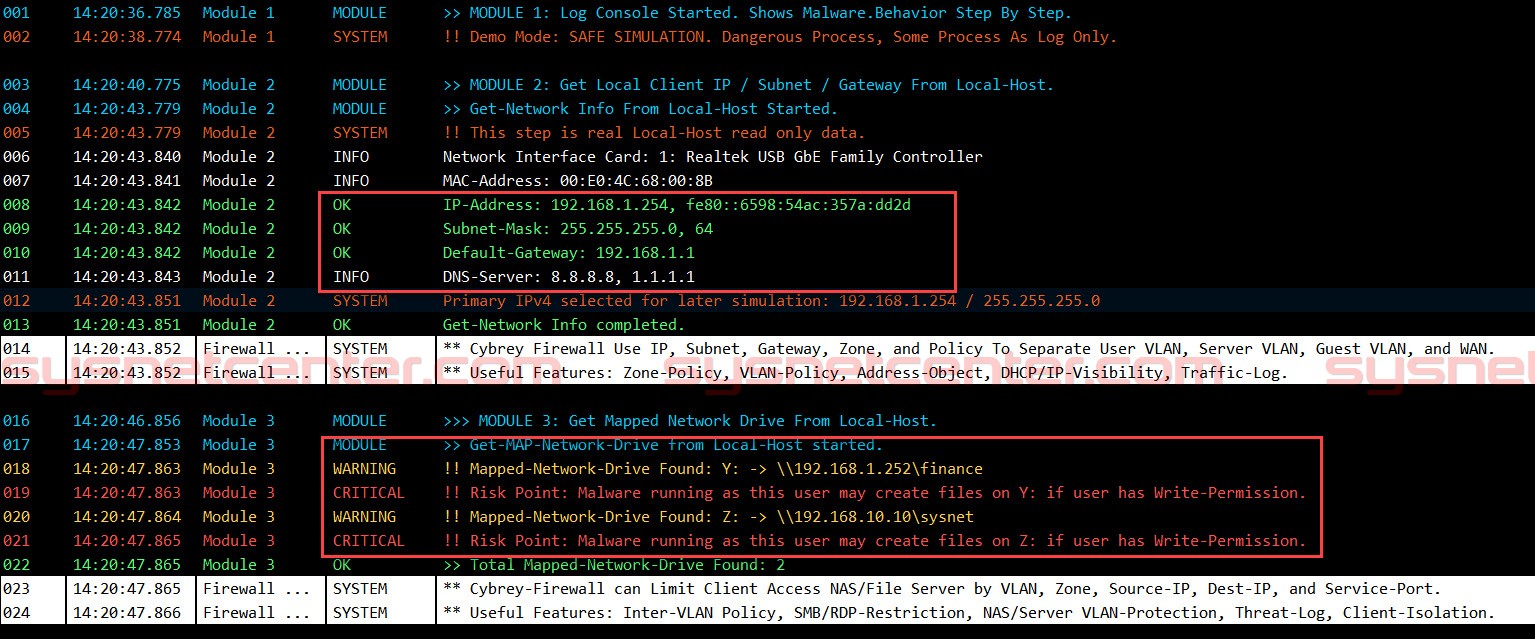Select the 'Risk Point' message about drive Y:
The image size is (1535, 639).
(874, 493)
